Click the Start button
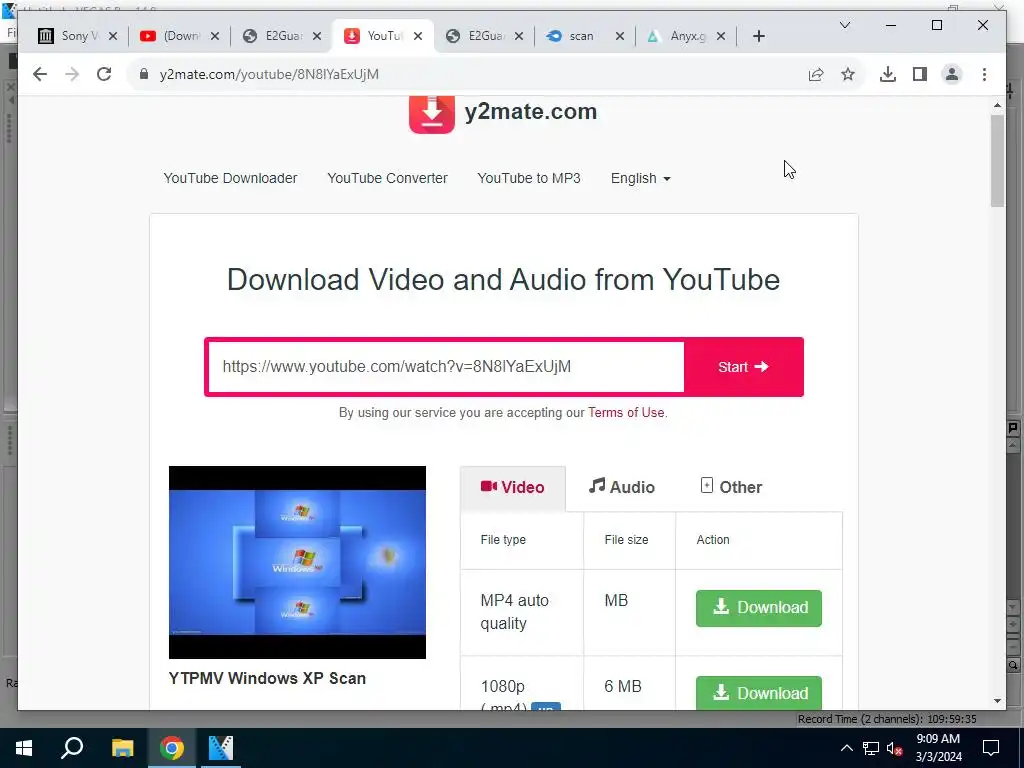The width and height of the screenshot is (1024, 768). 743,366
